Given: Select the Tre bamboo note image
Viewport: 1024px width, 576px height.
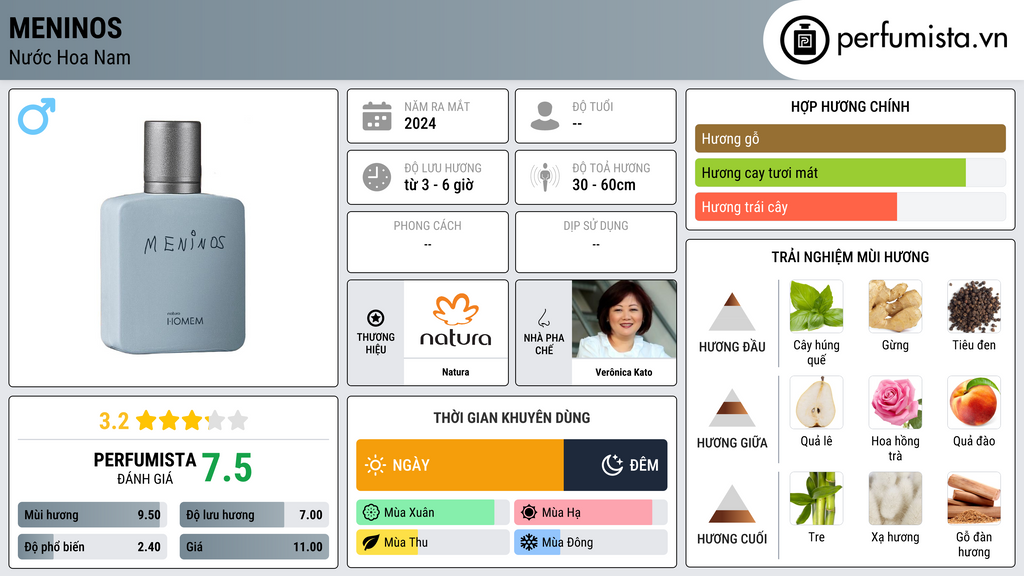Looking at the screenshot, I should pos(816,498).
